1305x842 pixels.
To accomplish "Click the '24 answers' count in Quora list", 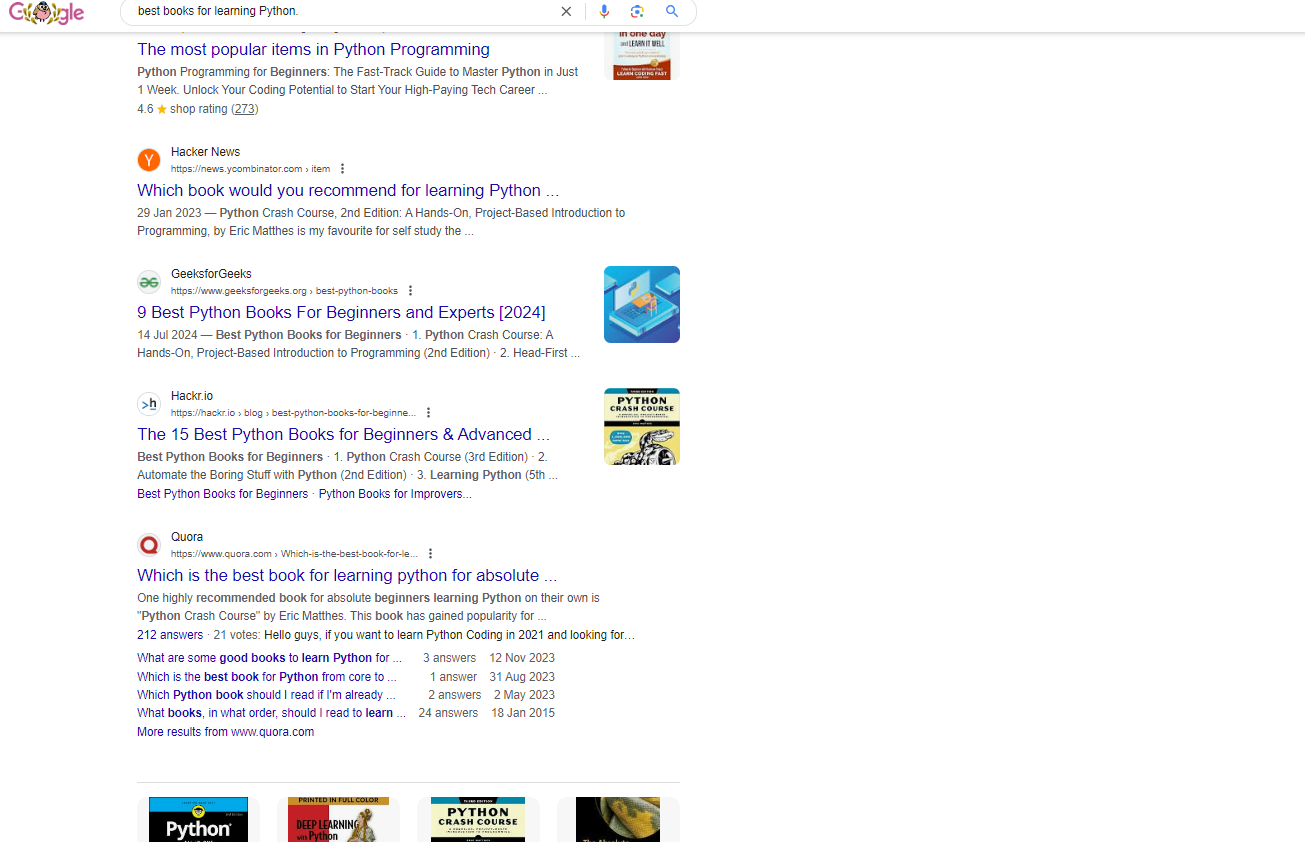I will [448, 713].
